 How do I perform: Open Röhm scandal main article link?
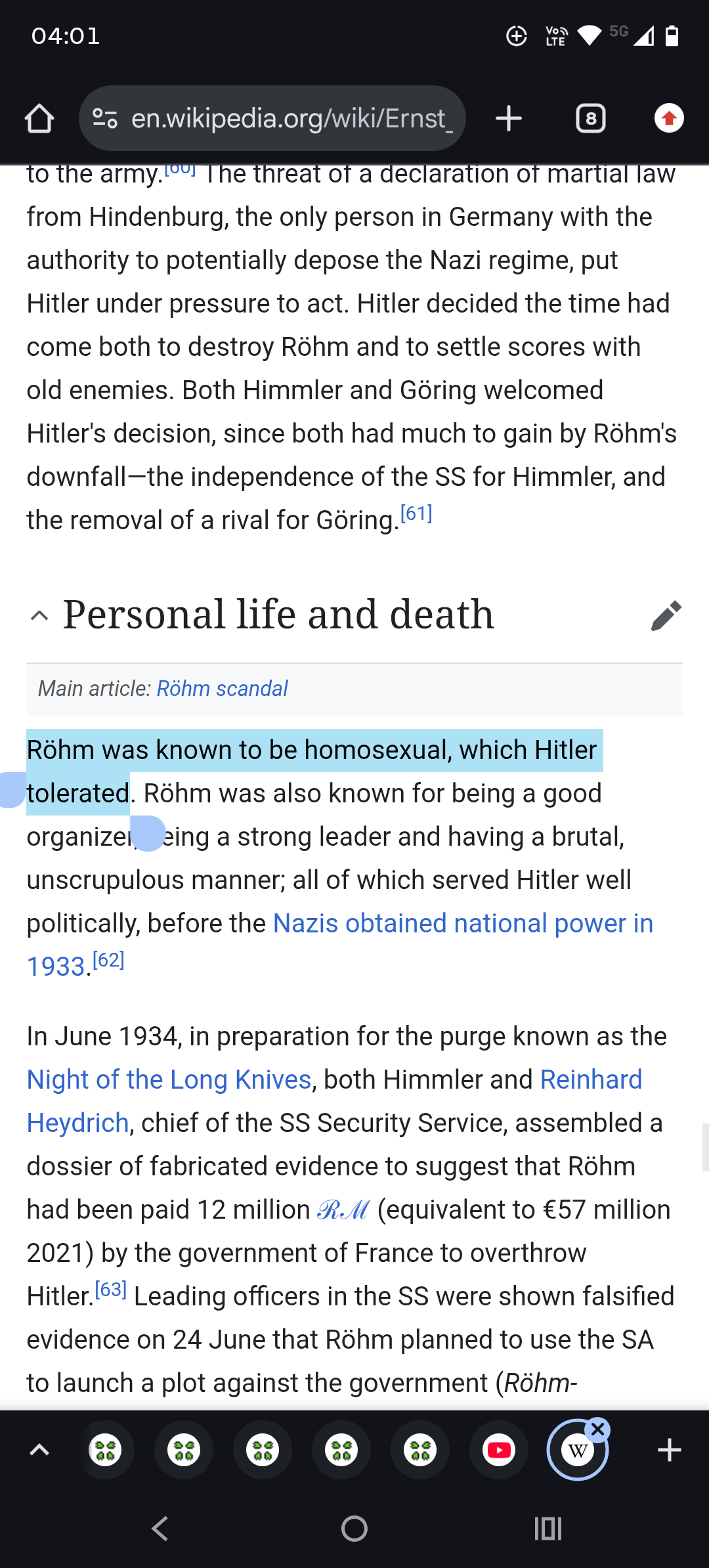[x=222, y=688]
